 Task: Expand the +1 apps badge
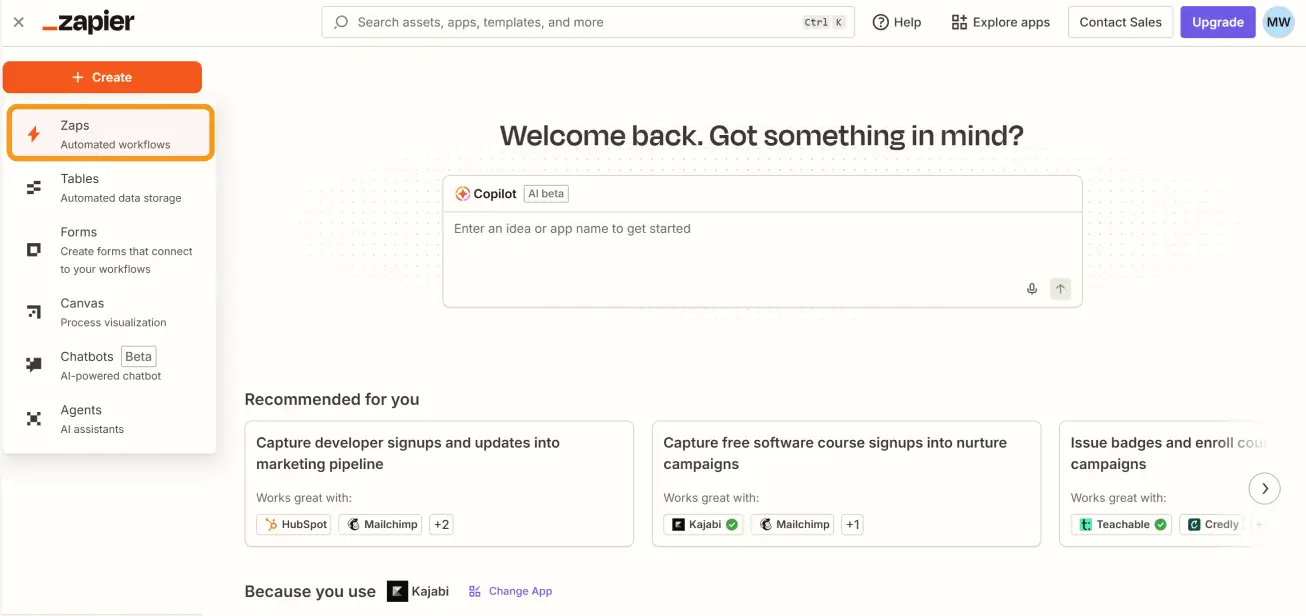(852, 524)
